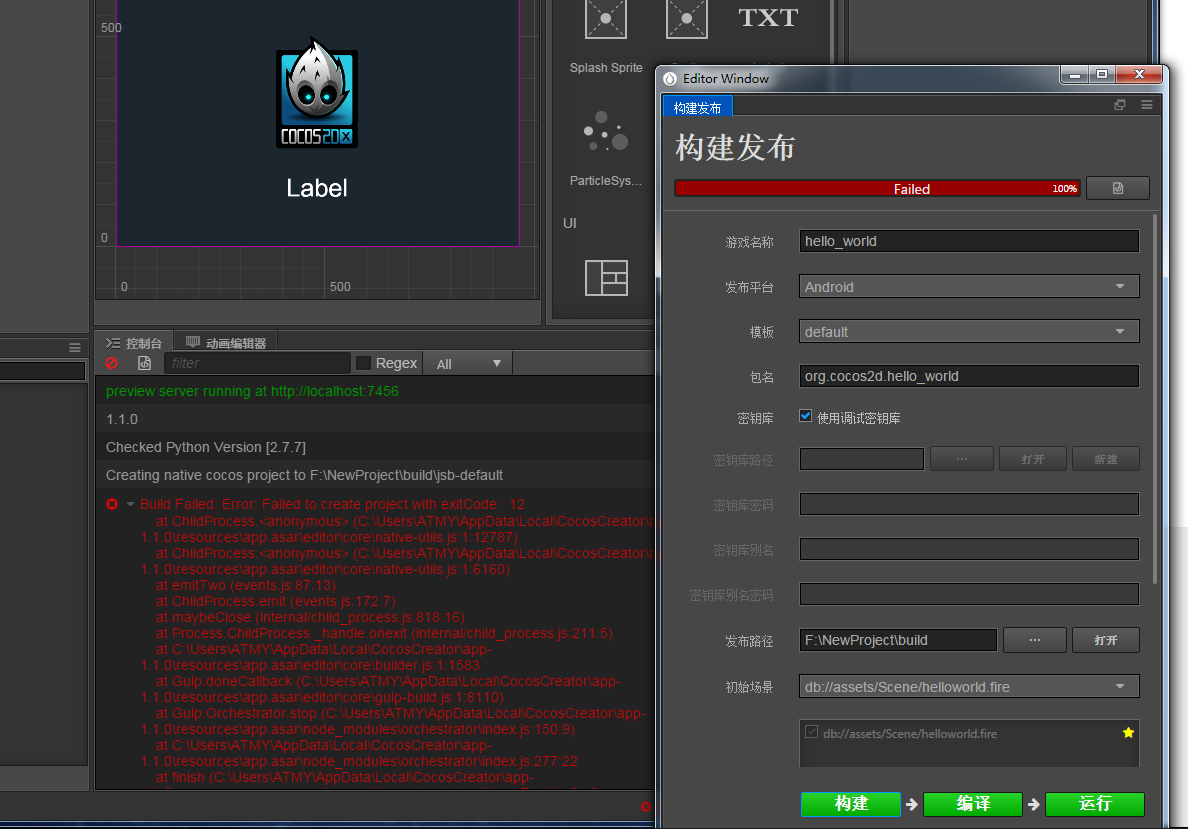Collapse the Build Failed error stack
The image size is (1188, 829).
pos(130,504)
